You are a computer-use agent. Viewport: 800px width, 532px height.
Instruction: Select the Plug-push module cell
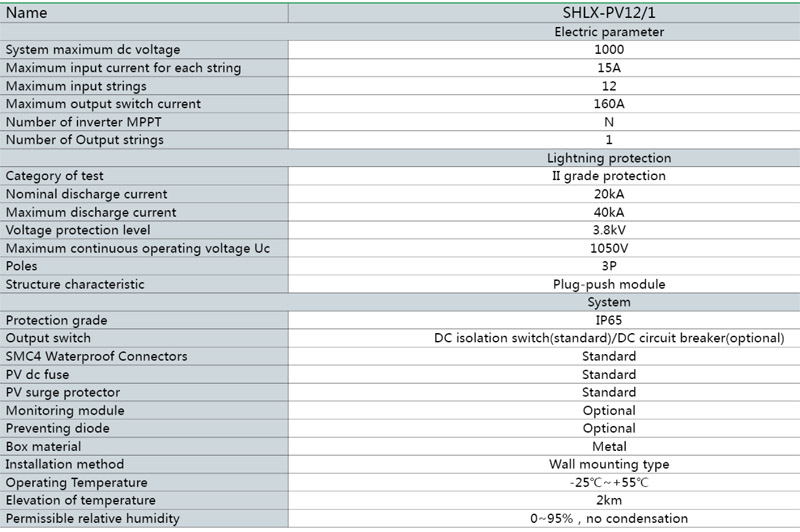point(608,284)
